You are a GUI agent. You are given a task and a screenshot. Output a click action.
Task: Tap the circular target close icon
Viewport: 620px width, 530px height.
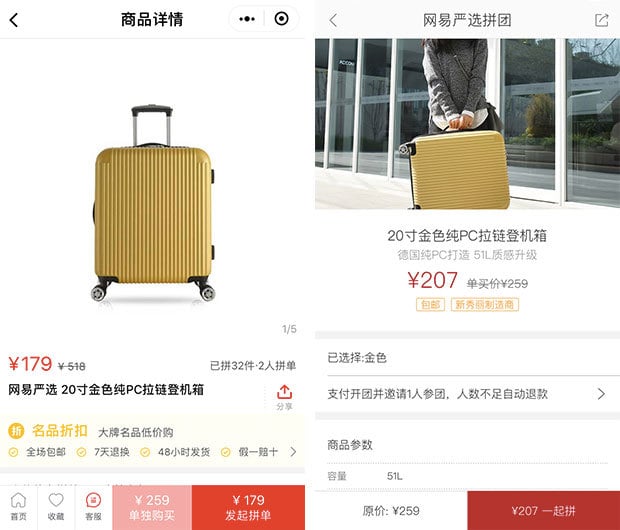(x=282, y=19)
